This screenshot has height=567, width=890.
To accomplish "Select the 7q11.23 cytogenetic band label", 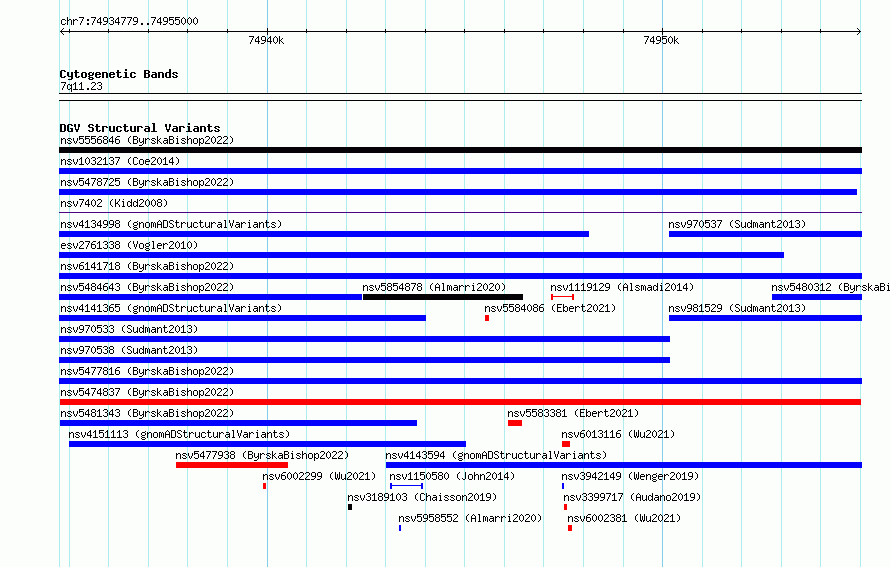I will [x=81, y=86].
